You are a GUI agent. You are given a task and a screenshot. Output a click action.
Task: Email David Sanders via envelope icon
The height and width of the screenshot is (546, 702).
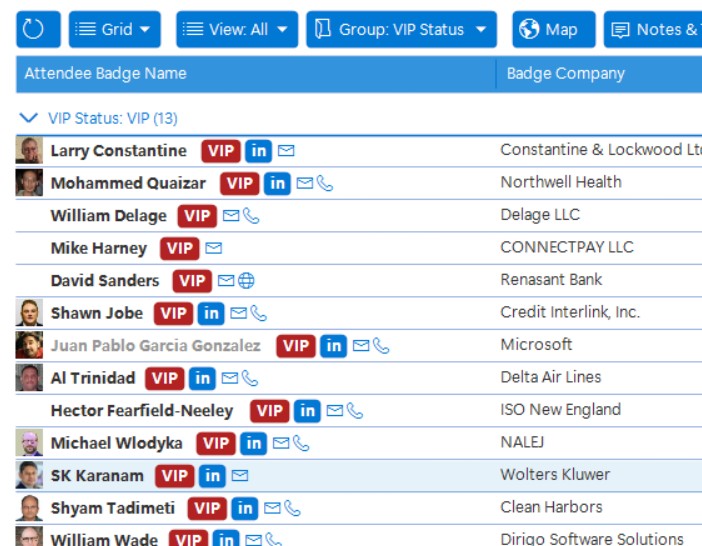[226, 281]
